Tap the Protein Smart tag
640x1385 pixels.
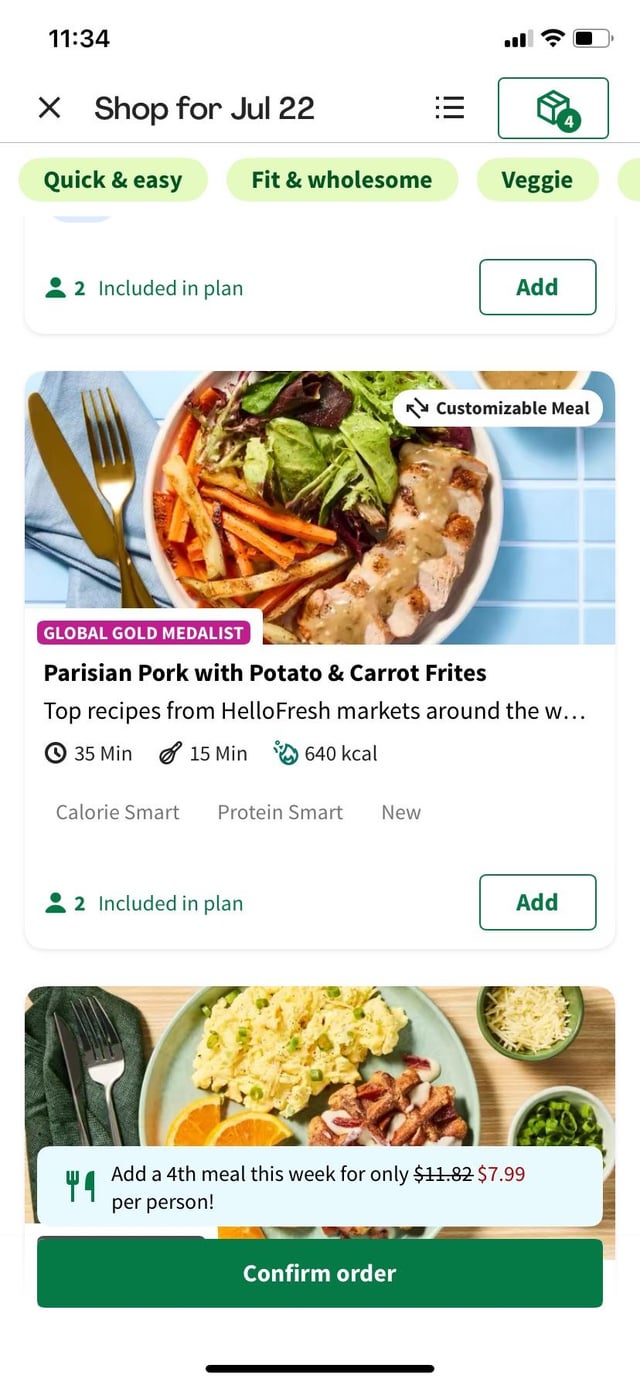click(x=280, y=813)
